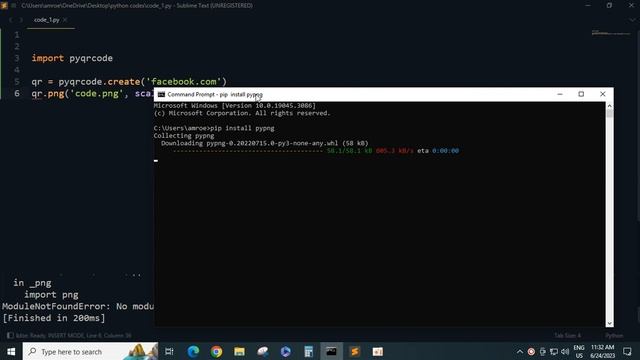Click the Type here to search box

pyautogui.click(x=90, y=351)
